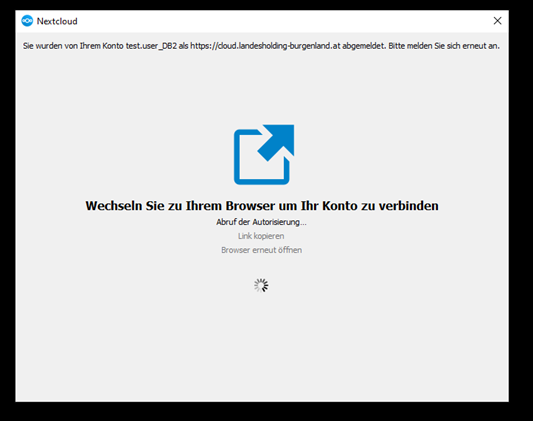Click the blue open-in-browser icon

(x=264, y=155)
